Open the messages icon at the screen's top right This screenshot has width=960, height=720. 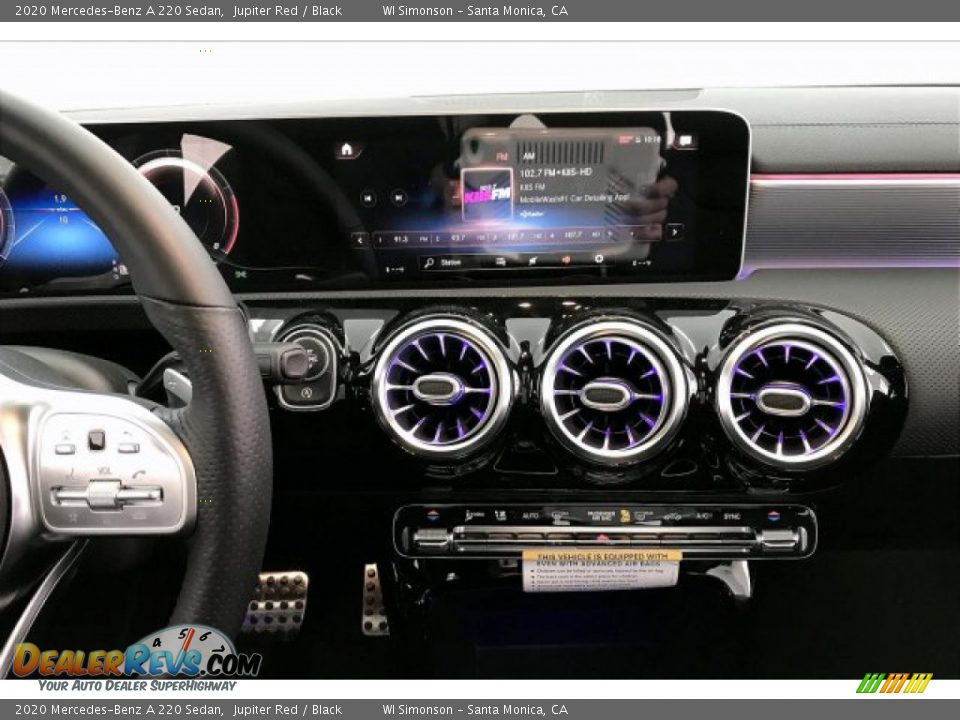[x=684, y=141]
